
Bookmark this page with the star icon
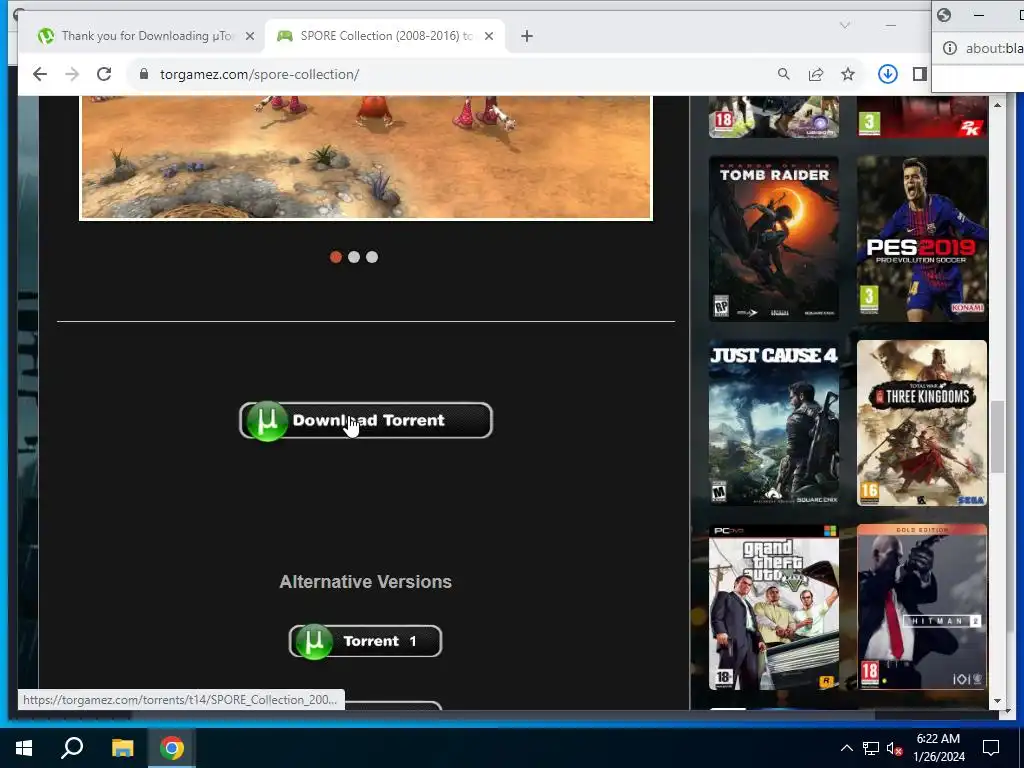click(848, 74)
